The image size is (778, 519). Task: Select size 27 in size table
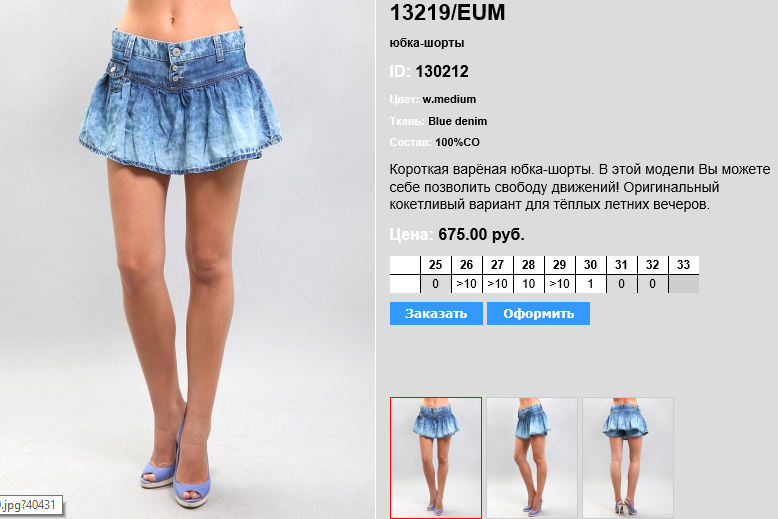pos(498,265)
